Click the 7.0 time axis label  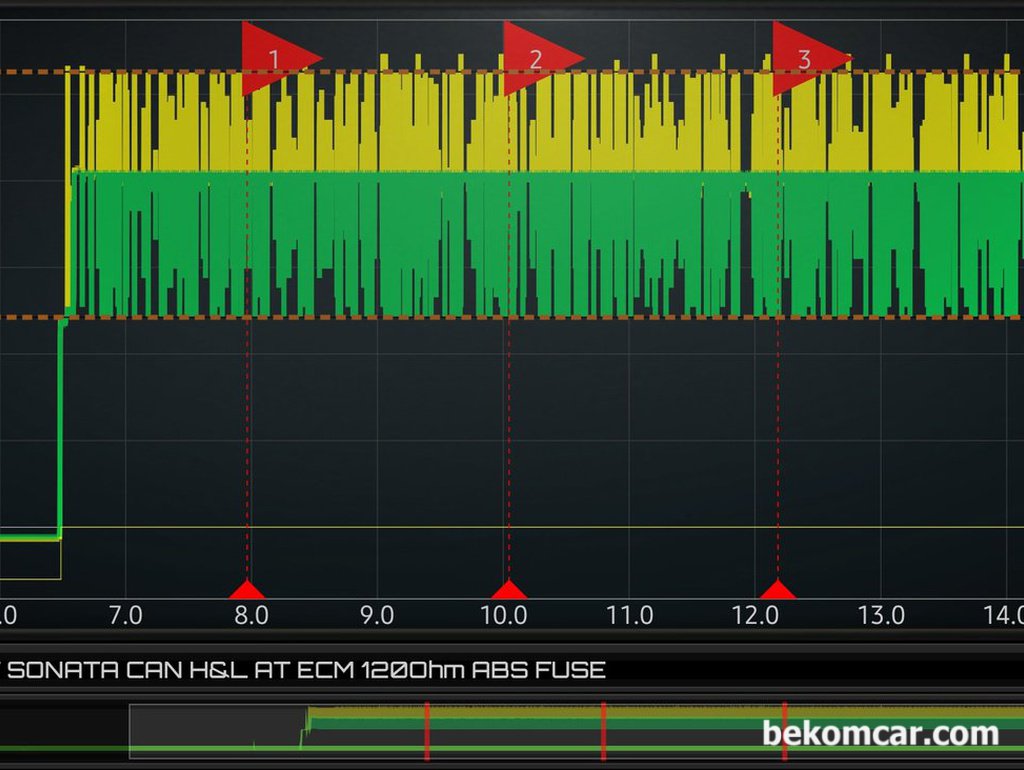(125, 615)
